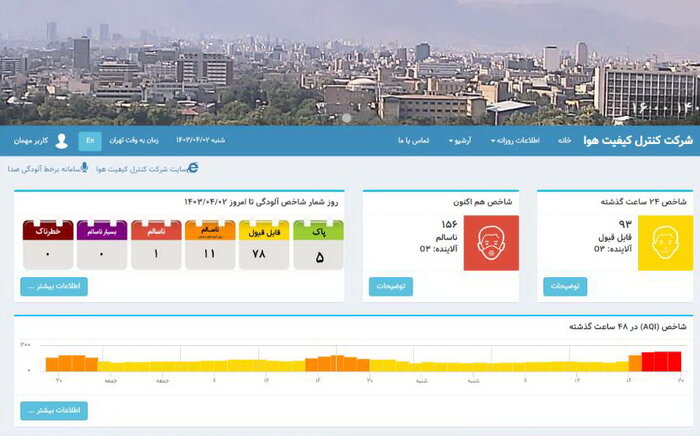Click the شرکت کنترل کیفیت هوا site title
Viewport: 700px width, 436px height.
tap(638, 141)
